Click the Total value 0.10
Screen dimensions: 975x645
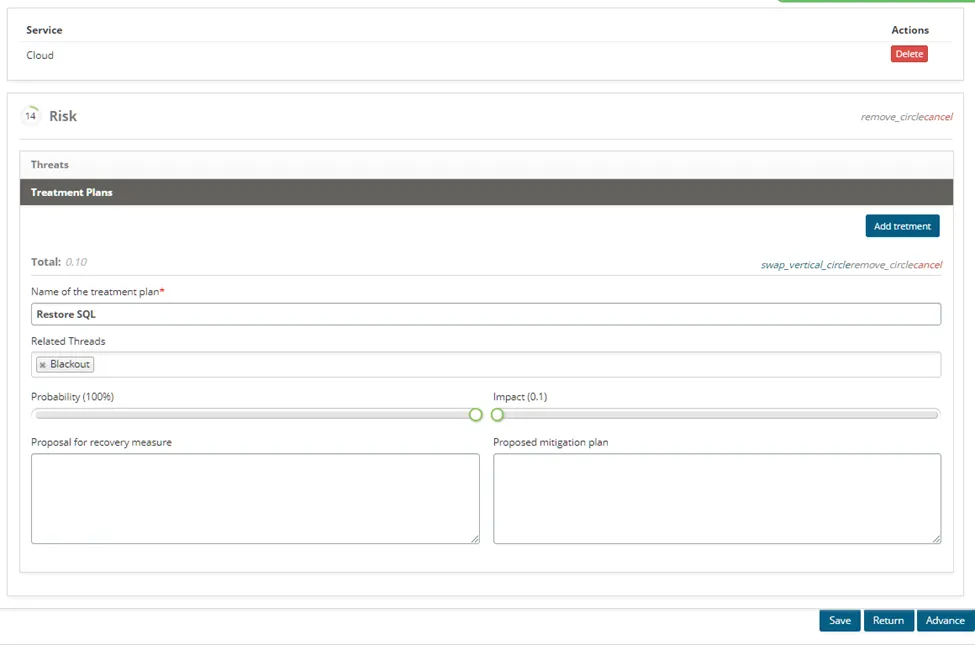point(76,262)
